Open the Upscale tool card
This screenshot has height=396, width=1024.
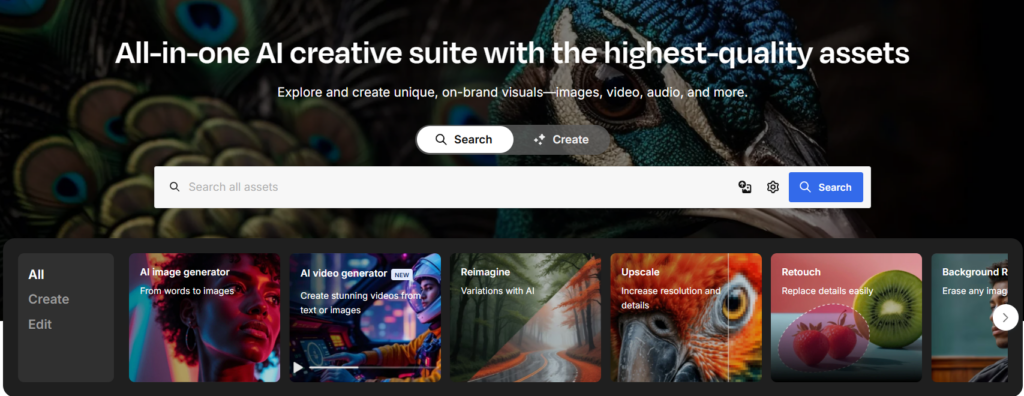[x=686, y=318]
